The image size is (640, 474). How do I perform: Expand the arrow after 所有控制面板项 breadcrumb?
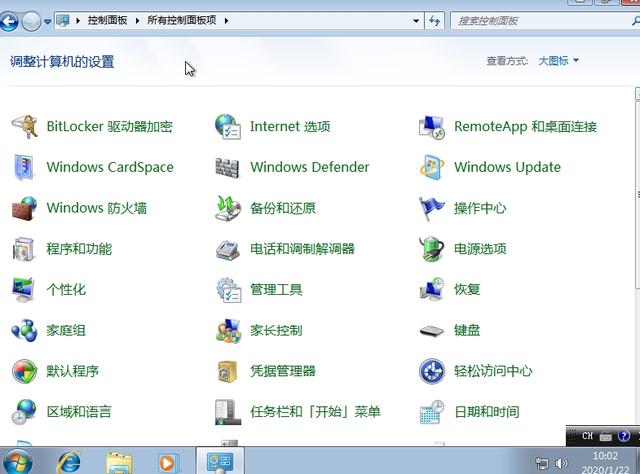click(226, 20)
